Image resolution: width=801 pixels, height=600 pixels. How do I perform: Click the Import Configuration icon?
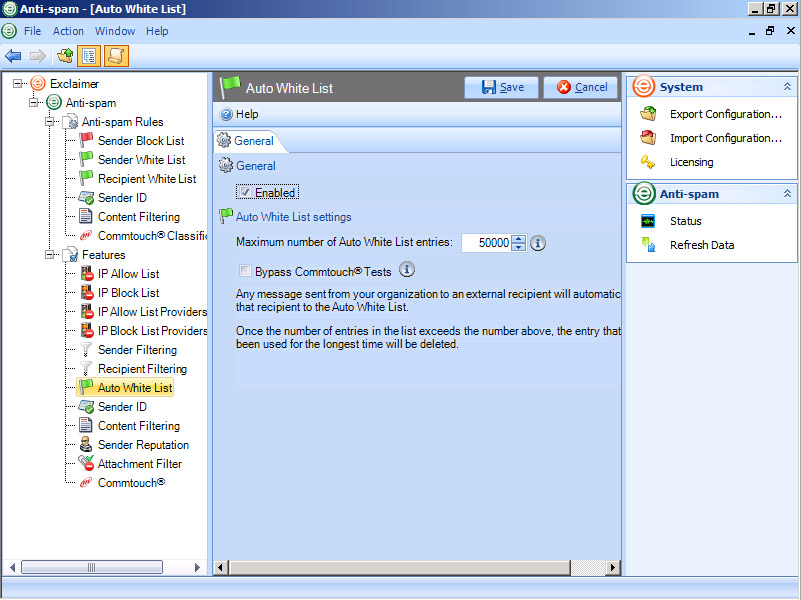(648, 137)
